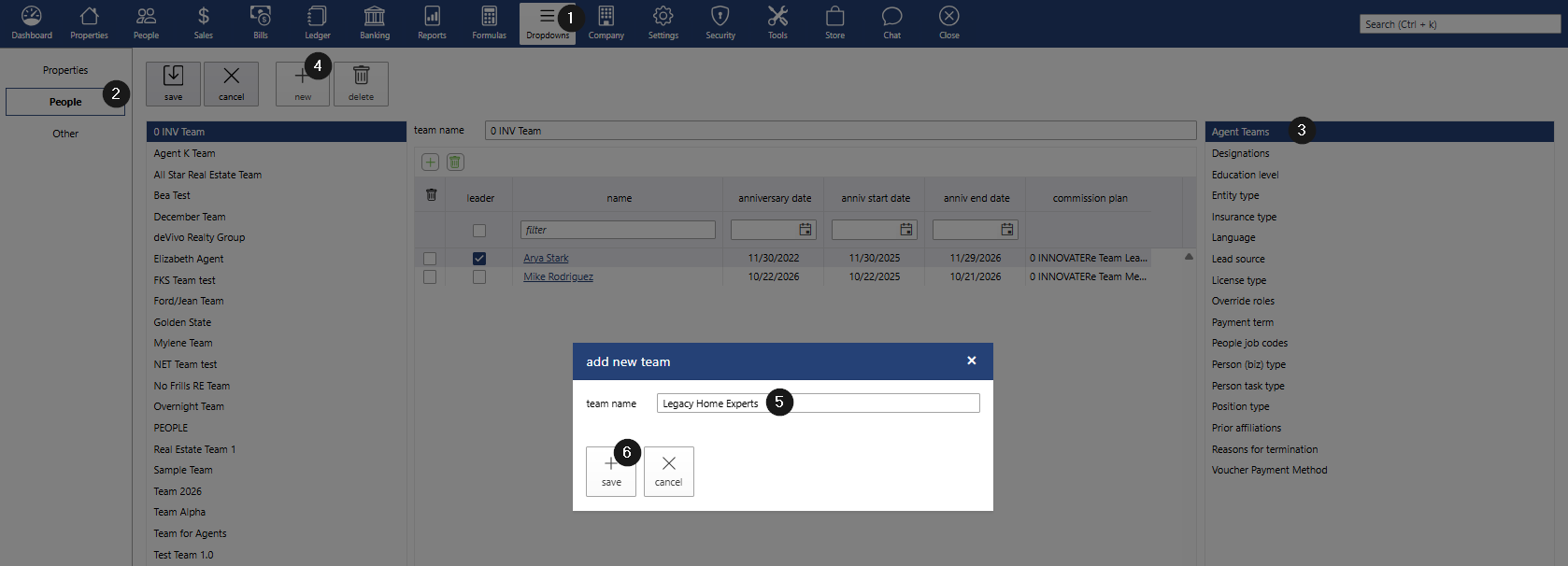Viewport: 1568px width, 566px height.
Task: Open the anniv start date filter calendar
Action: (906, 230)
